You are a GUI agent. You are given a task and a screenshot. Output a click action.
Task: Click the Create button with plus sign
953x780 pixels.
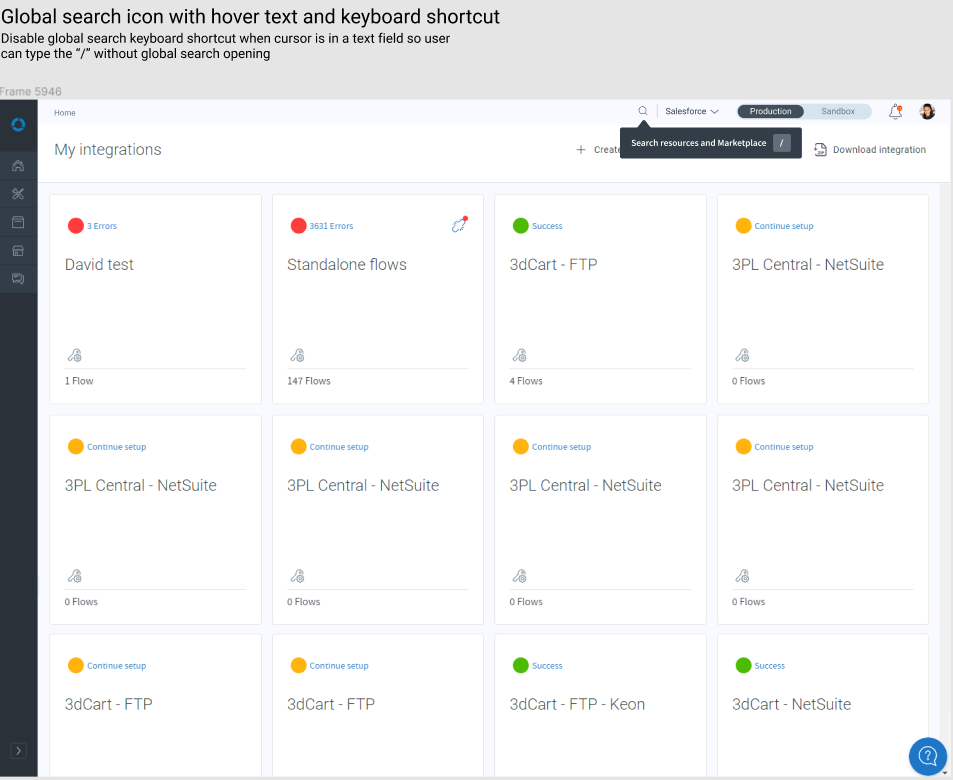pyautogui.click(x=598, y=150)
